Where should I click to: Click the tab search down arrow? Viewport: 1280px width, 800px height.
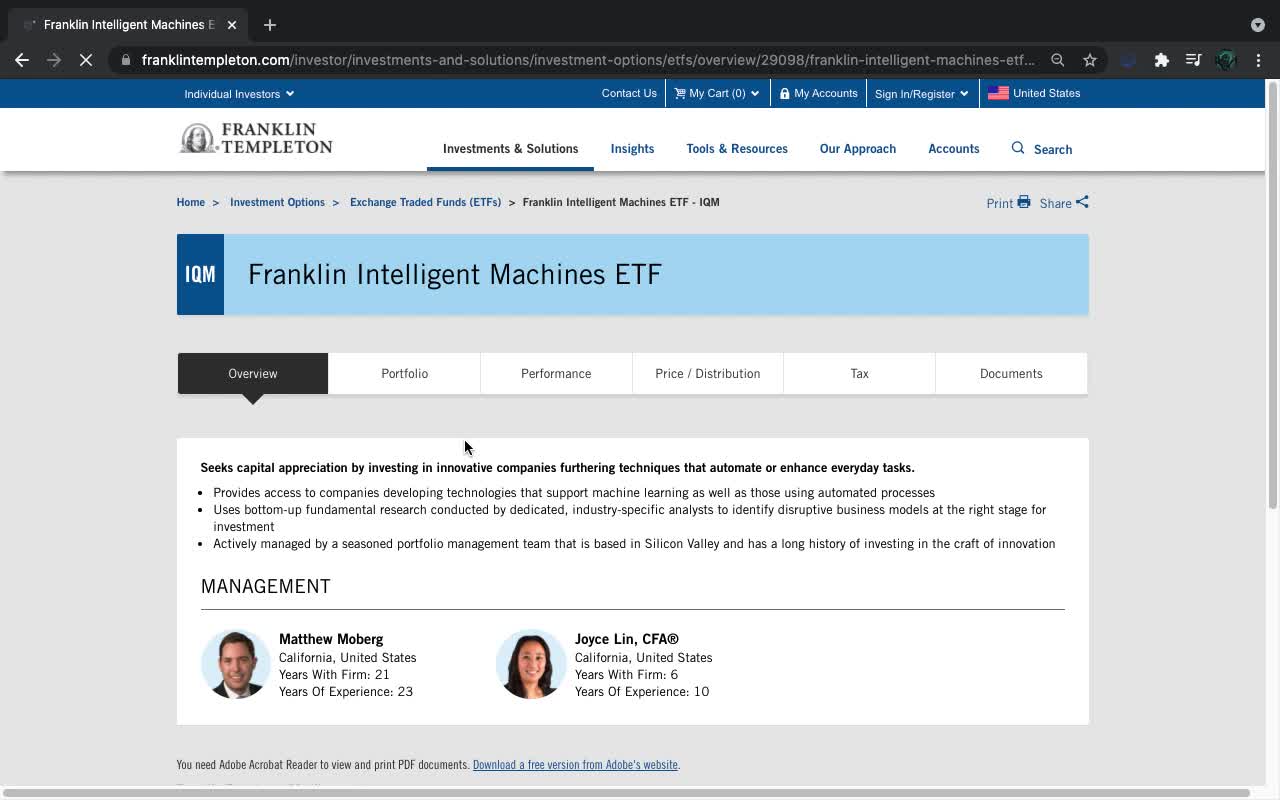point(1257,25)
